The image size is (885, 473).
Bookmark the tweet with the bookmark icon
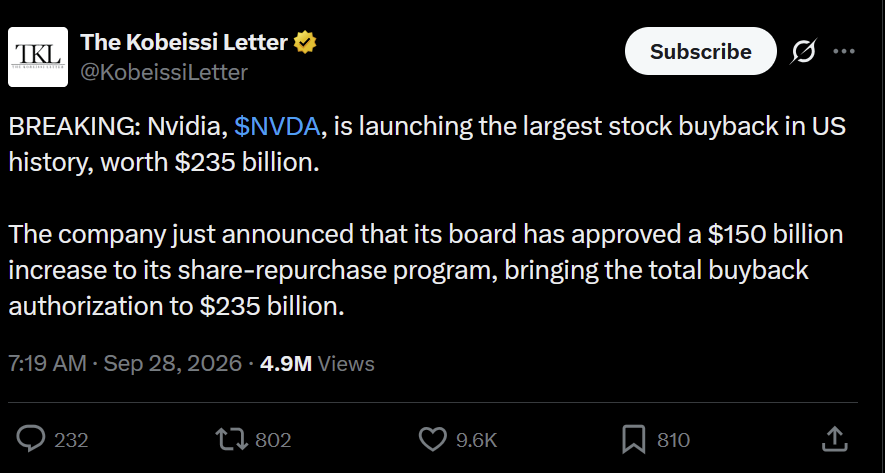coord(633,440)
